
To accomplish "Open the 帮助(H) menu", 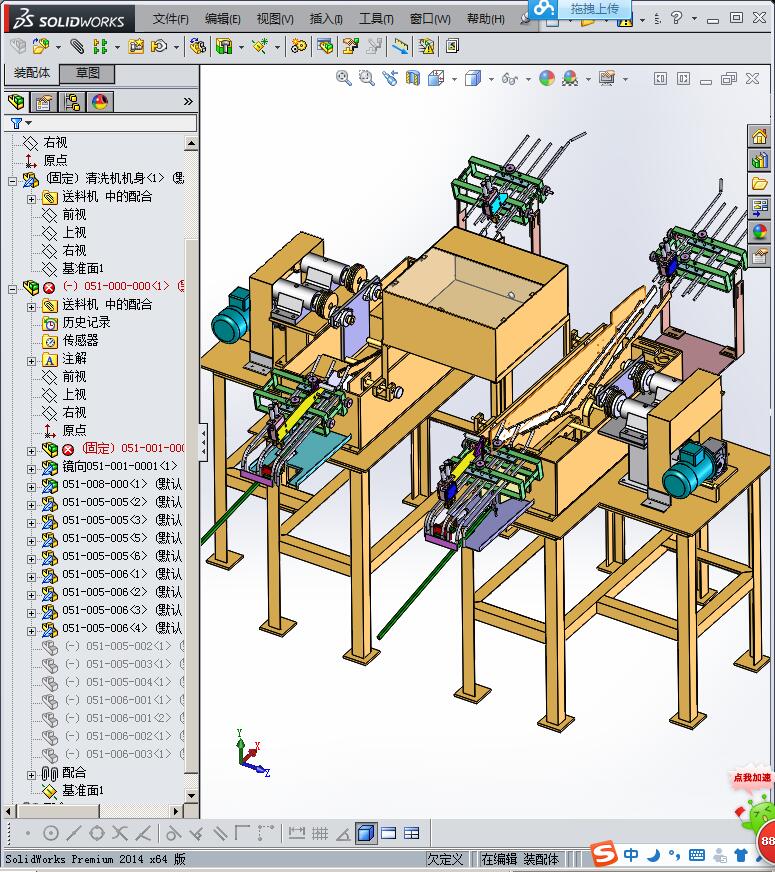I will click(485, 19).
